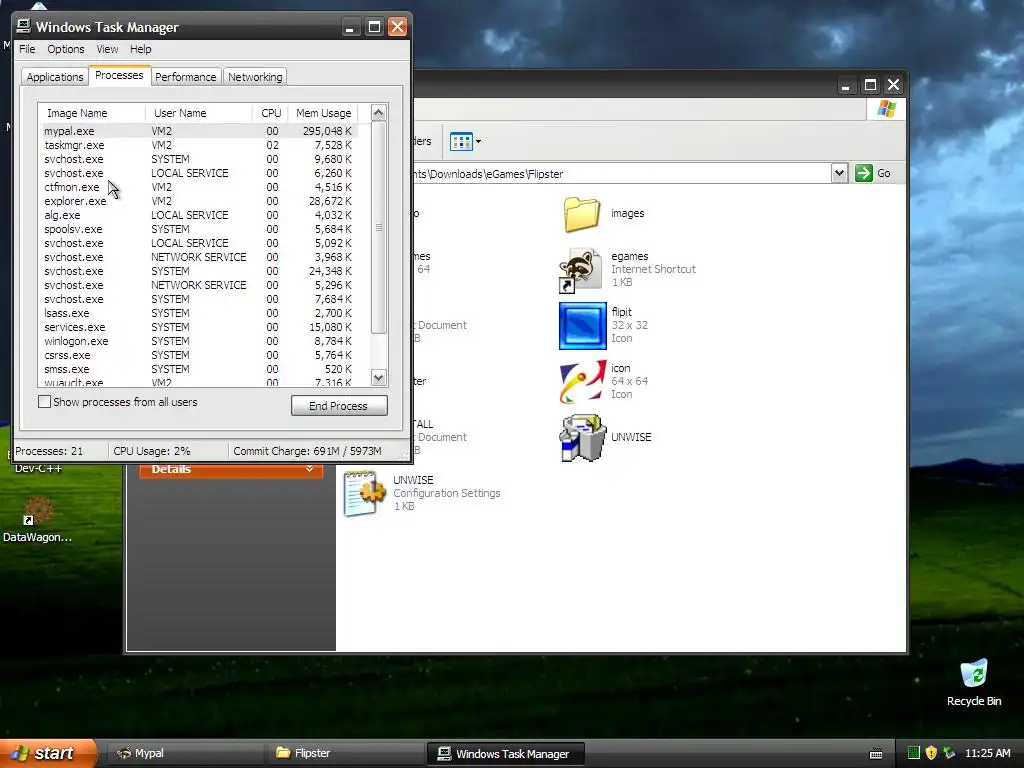Image resolution: width=1024 pixels, height=768 pixels.
Task: Select the lsass.exe process row
Action: pos(199,313)
